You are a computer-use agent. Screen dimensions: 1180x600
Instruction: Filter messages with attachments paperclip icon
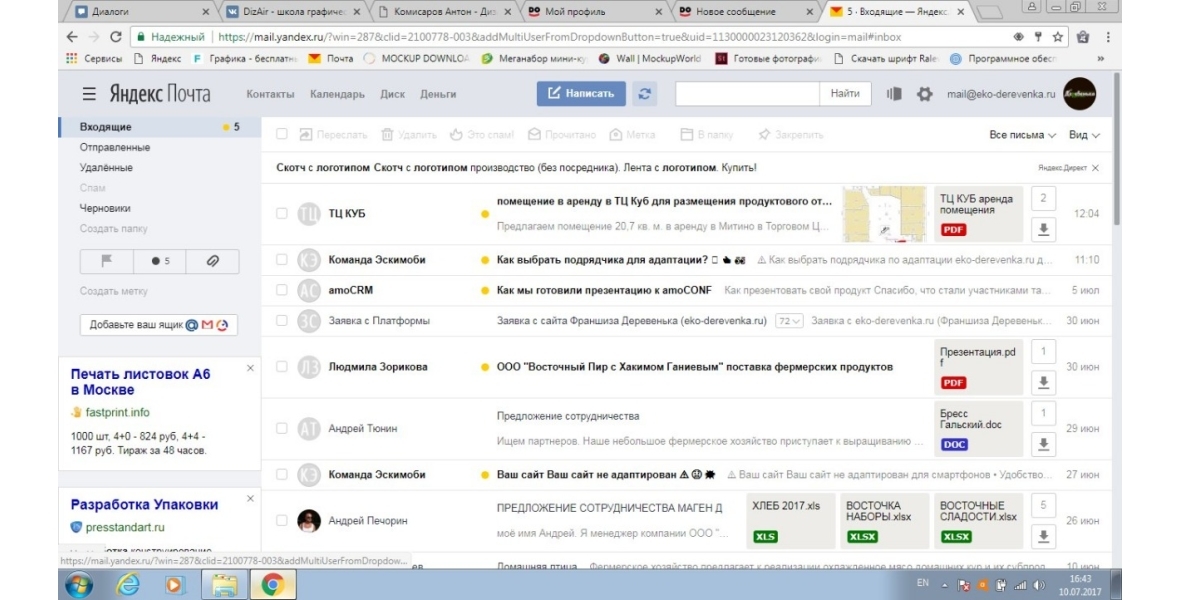coord(212,261)
